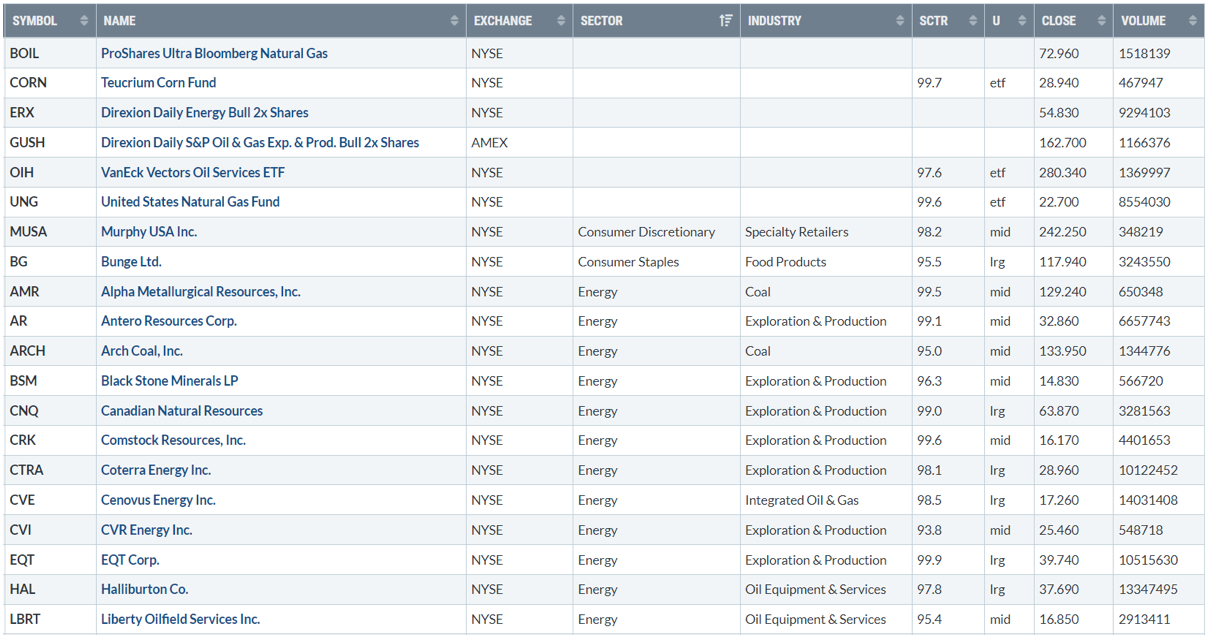Open United States Natural Gas Fund link

point(190,202)
